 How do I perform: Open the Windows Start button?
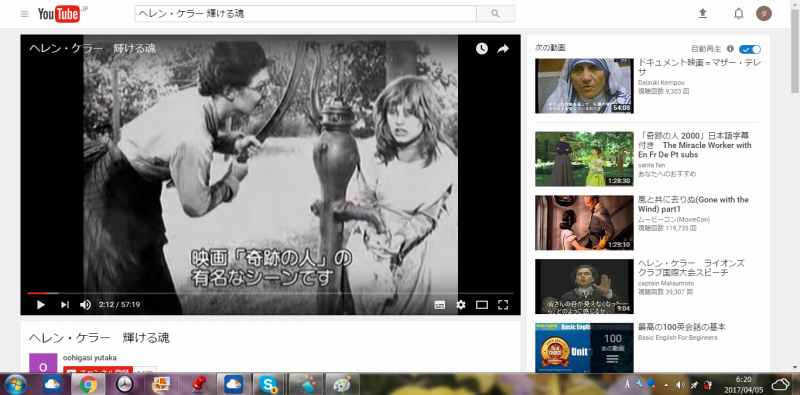tap(15, 384)
